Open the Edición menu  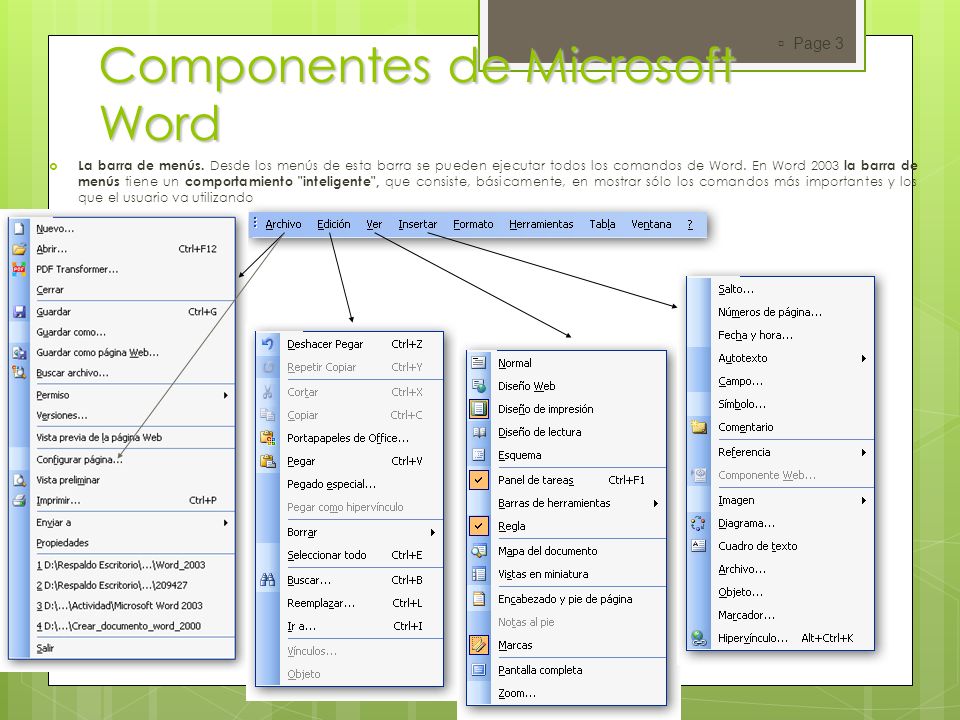click(334, 224)
